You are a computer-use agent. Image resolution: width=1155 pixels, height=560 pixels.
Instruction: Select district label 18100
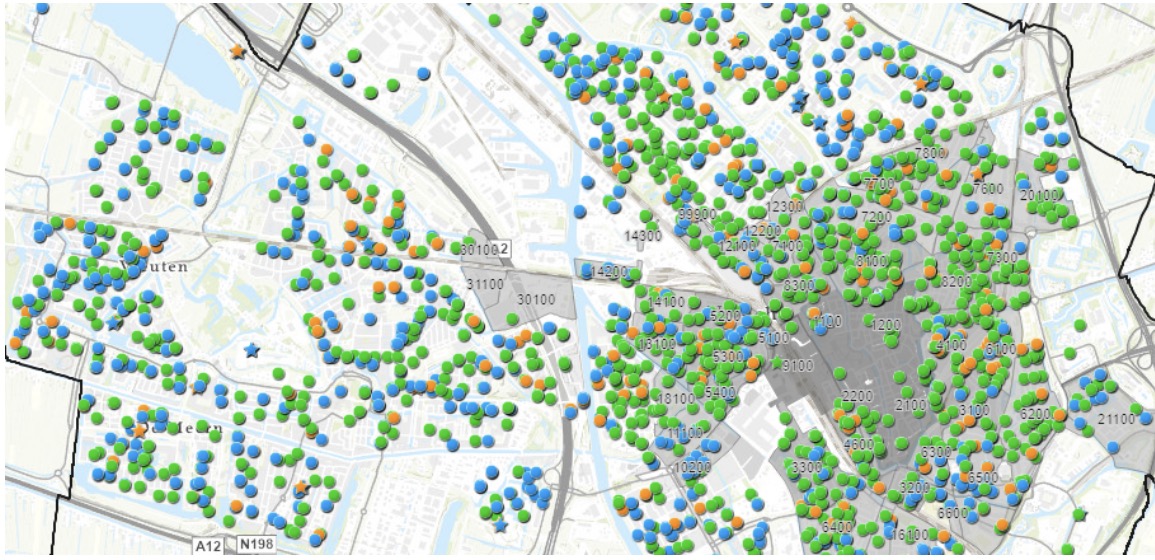tap(676, 399)
